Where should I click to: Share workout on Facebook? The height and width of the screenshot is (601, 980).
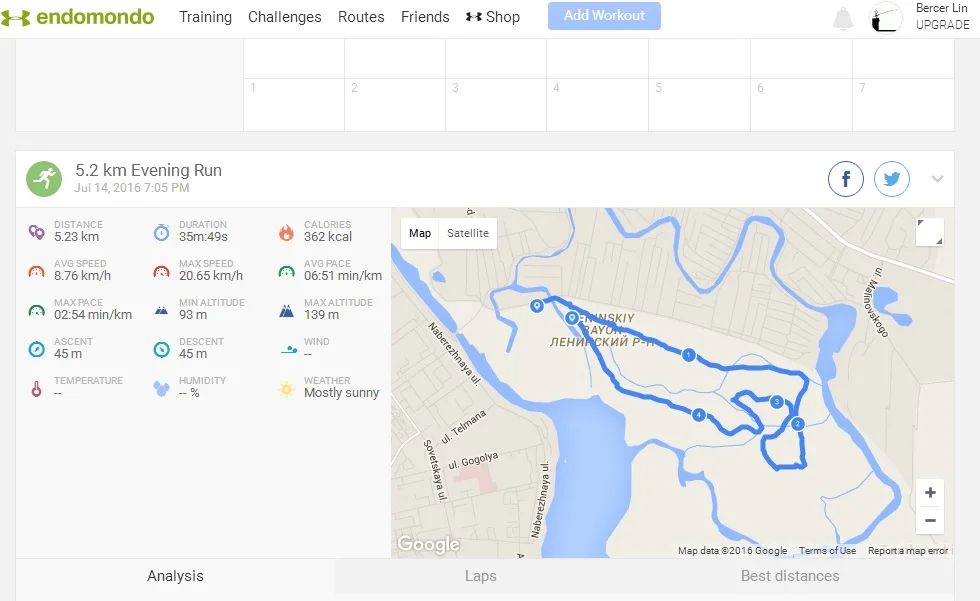[845, 180]
